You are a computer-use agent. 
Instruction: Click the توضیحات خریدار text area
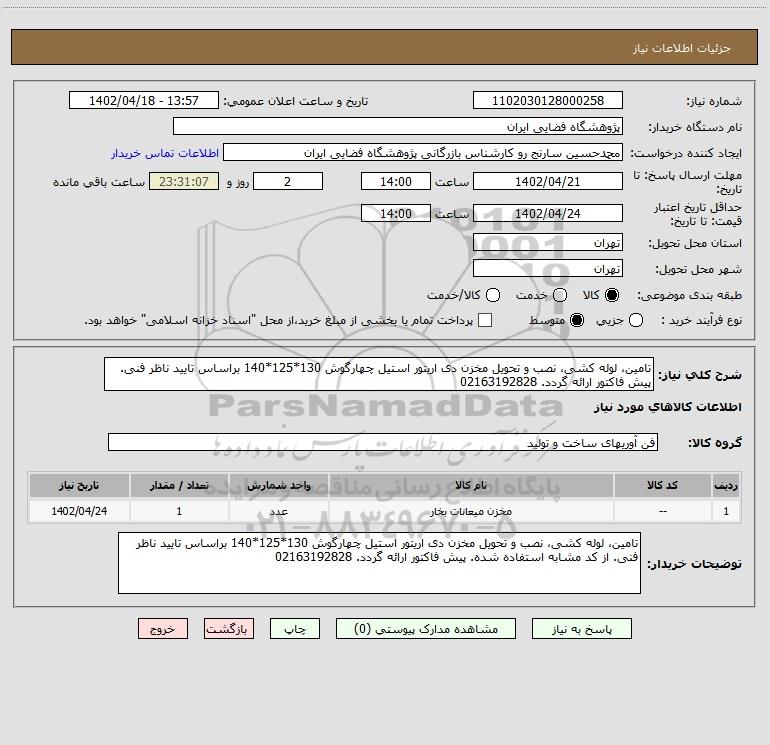pos(379,563)
